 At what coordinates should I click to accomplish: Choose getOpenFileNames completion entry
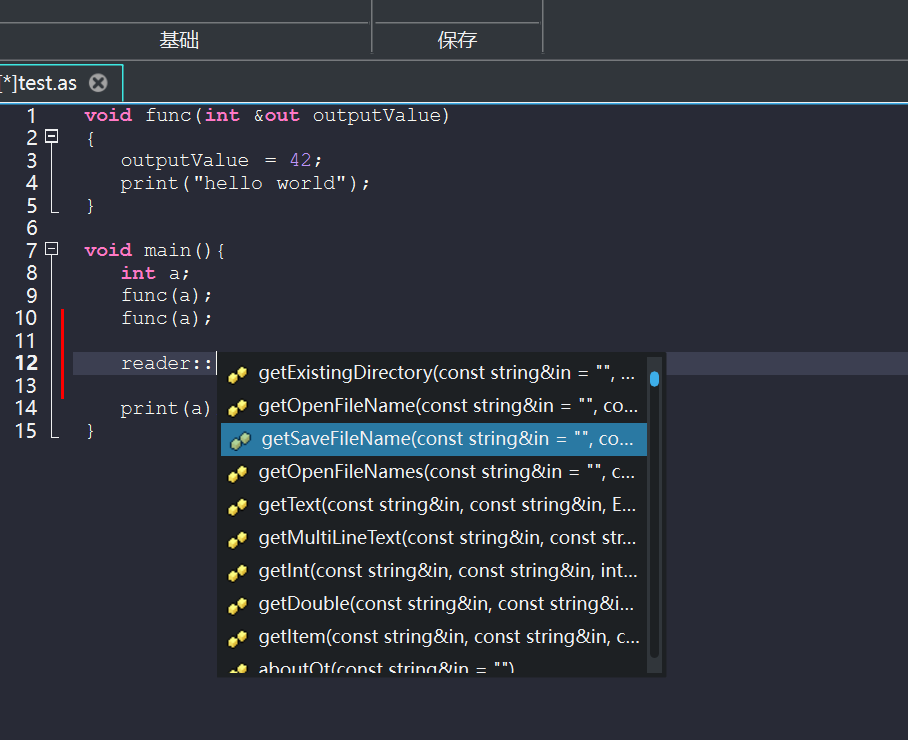434,472
